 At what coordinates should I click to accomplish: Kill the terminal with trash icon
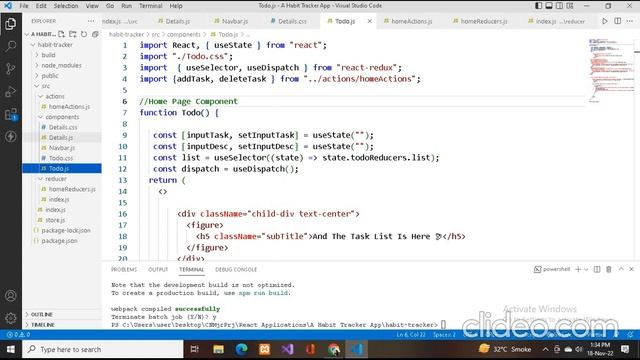[x=609, y=269]
